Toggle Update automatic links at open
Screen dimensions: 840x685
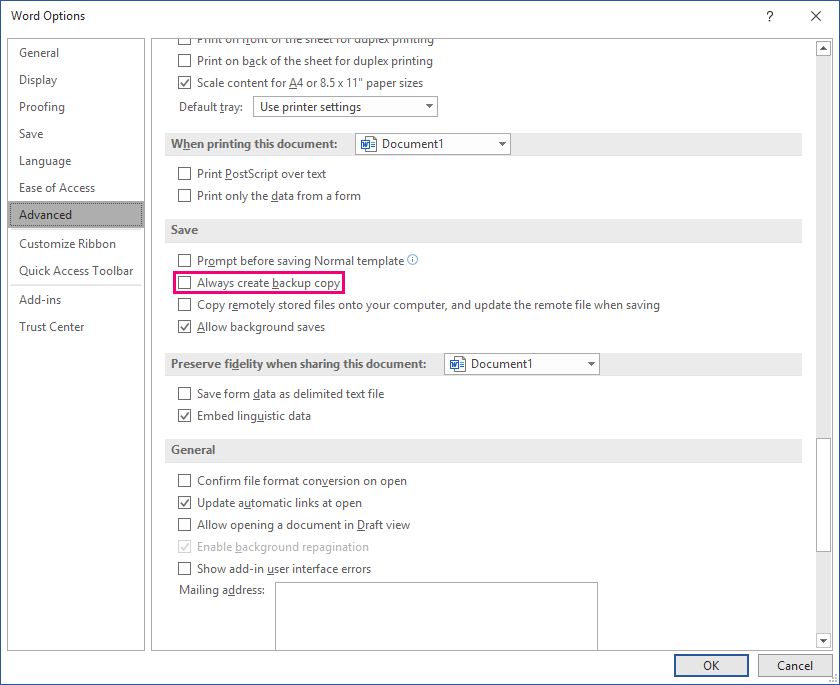[x=184, y=503]
